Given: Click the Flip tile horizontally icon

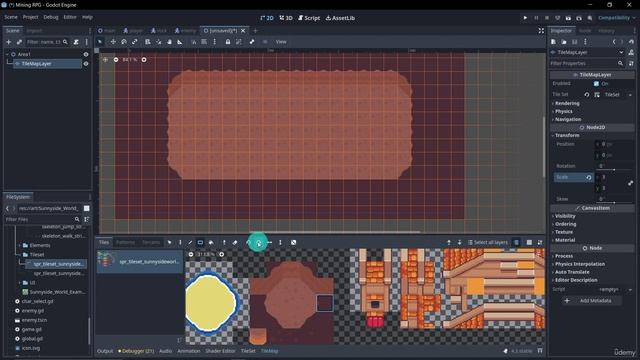Looking at the screenshot, I should coord(269,242).
